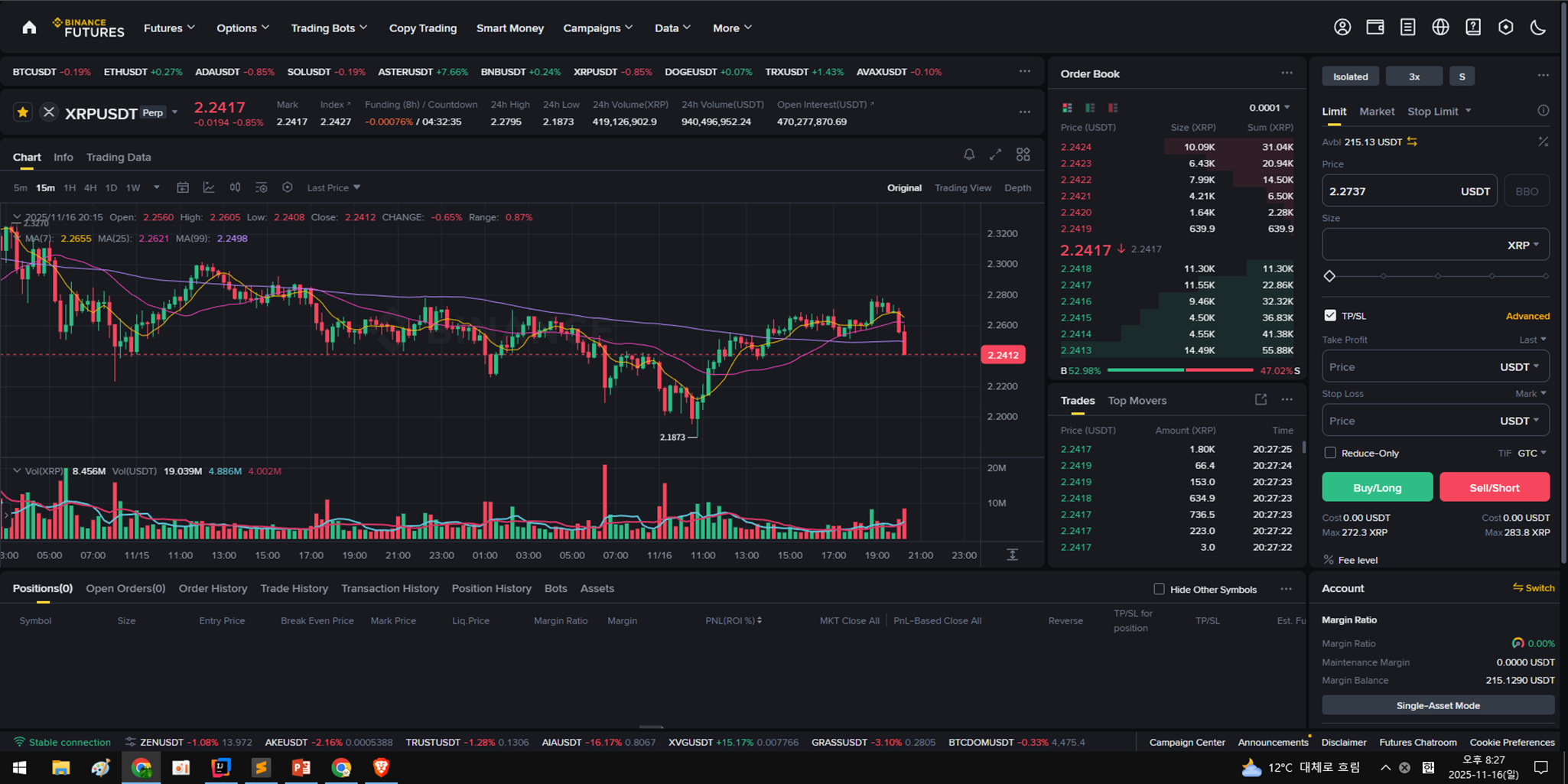Open the language globe icon
This screenshot has width=1568, height=784.
(x=1440, y=28)
